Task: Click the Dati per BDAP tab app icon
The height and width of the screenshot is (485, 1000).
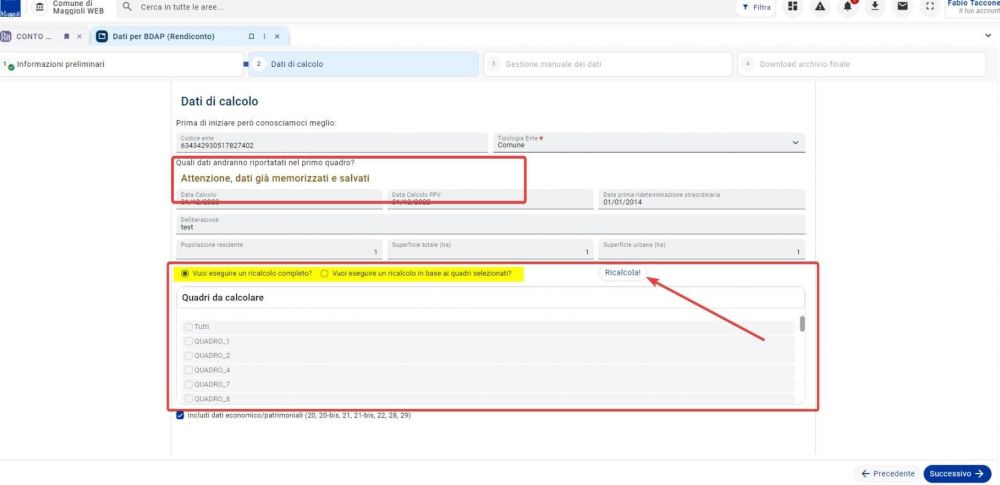Action: [x=101, y=36]
